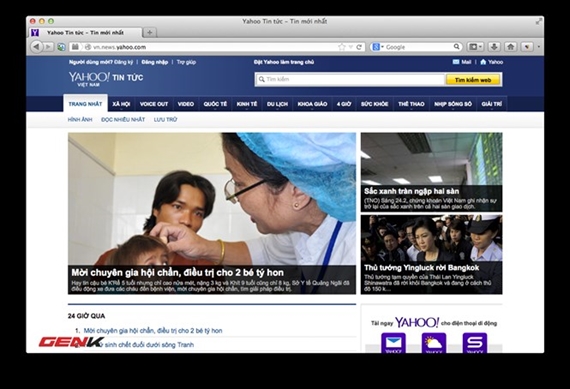Open the Trợ giúp help link

186,62
